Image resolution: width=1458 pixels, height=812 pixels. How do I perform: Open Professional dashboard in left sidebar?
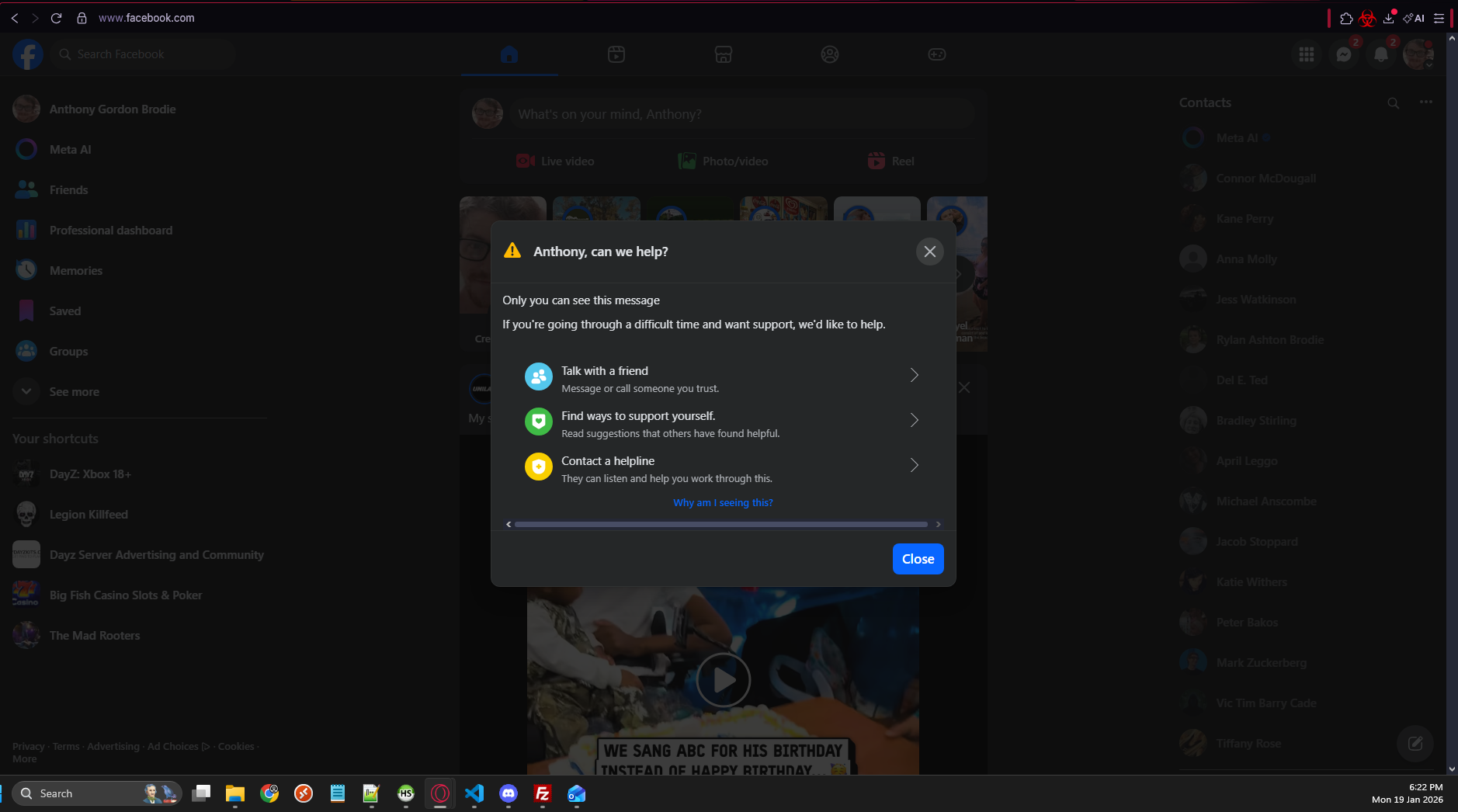(x=140, y=231)
